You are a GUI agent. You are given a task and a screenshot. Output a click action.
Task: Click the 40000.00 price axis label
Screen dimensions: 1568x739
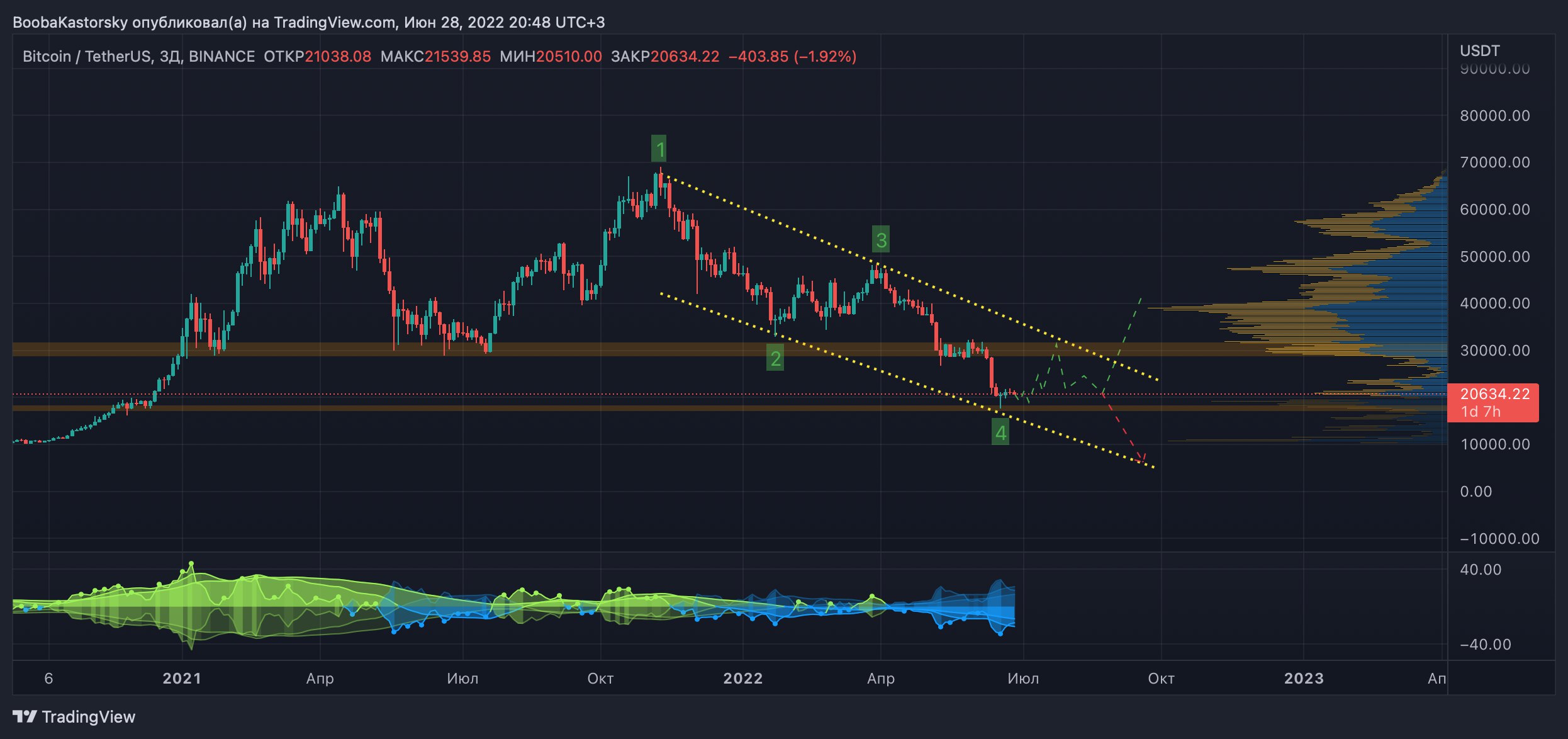(1495, 303)
